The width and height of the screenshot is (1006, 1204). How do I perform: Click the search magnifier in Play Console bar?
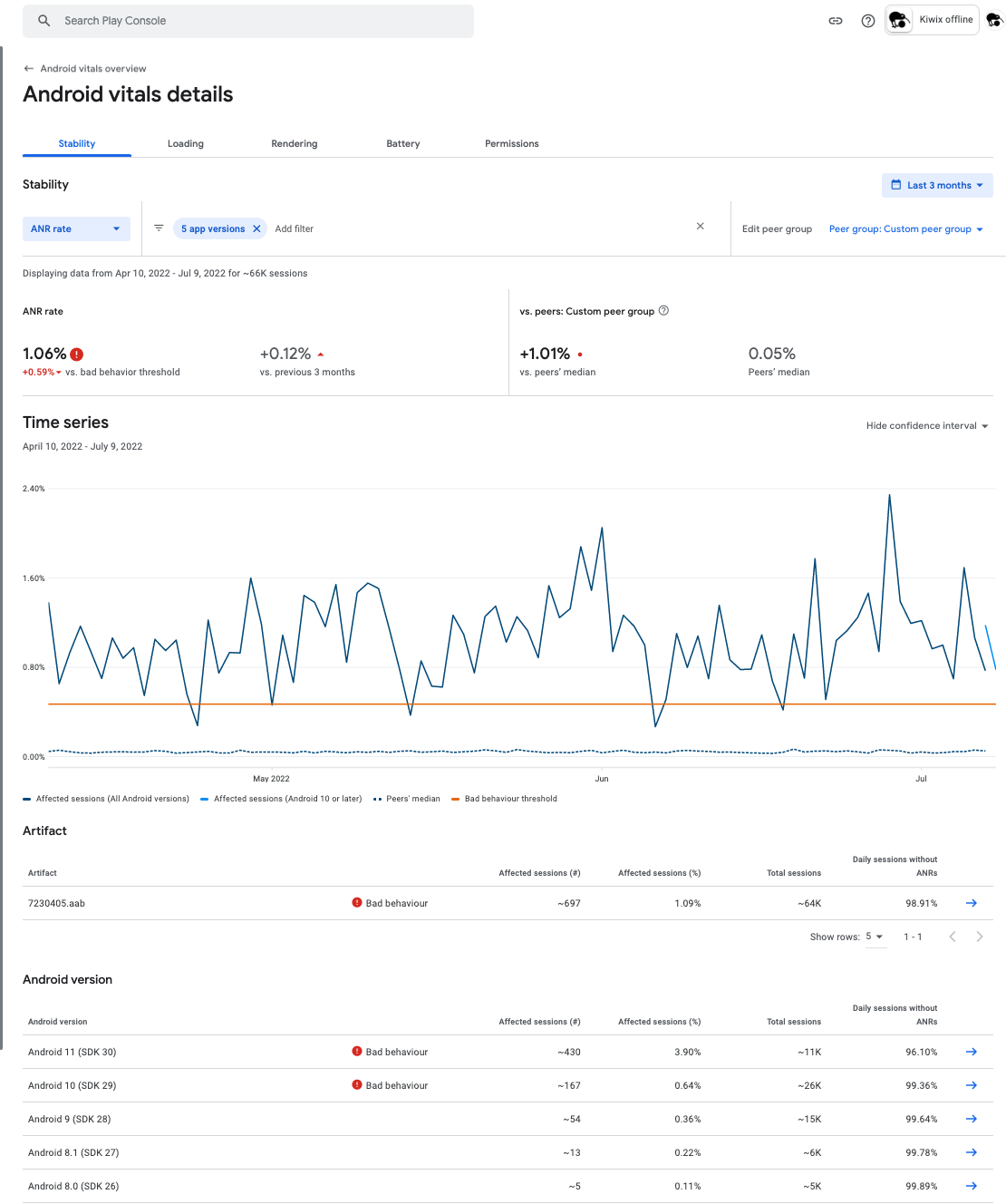(x=44, y=20)
